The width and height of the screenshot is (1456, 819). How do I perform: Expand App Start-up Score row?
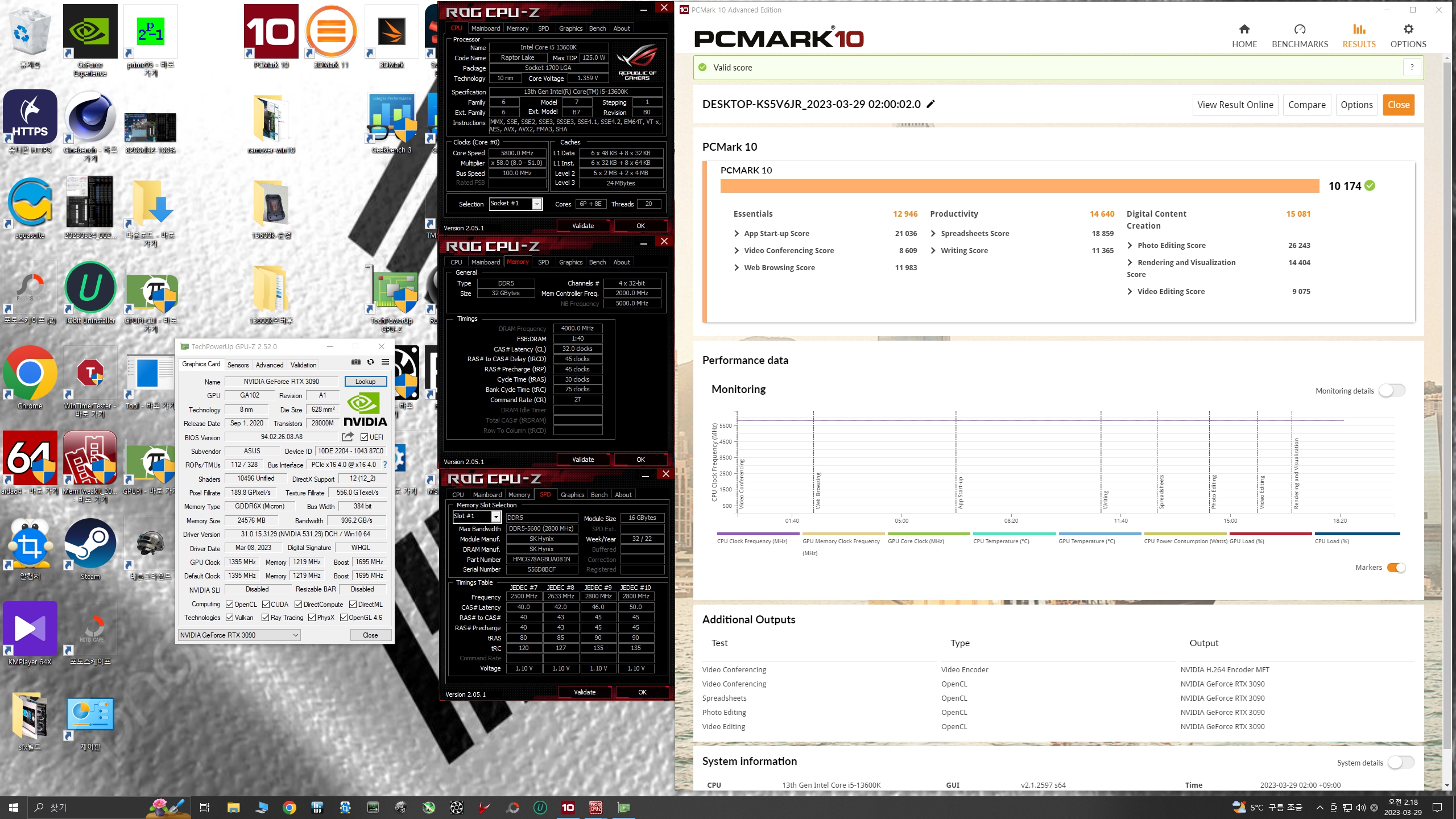(x=737, y=233)
